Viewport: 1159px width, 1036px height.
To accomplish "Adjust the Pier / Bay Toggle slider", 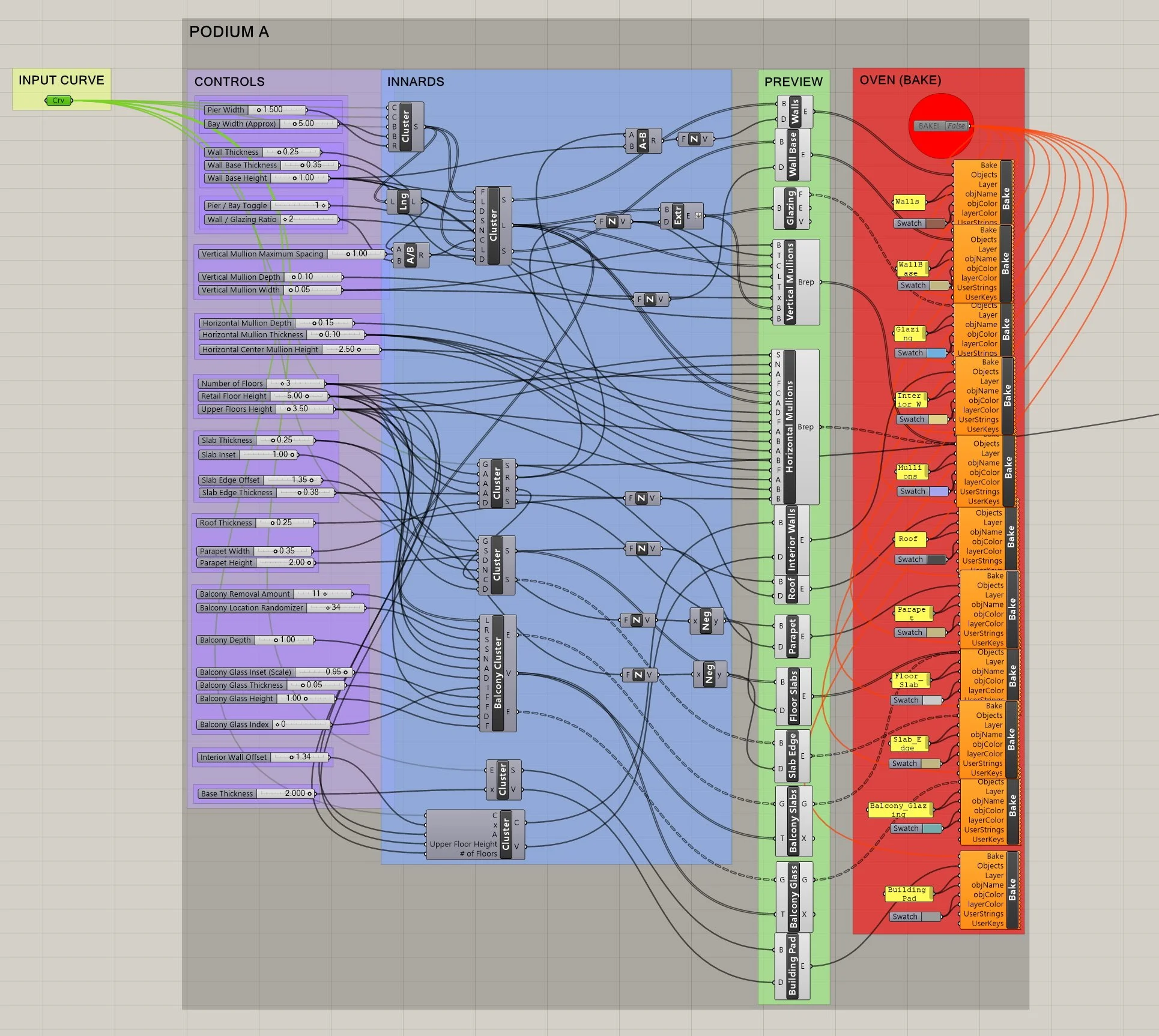I will click(x=266, y=205).
